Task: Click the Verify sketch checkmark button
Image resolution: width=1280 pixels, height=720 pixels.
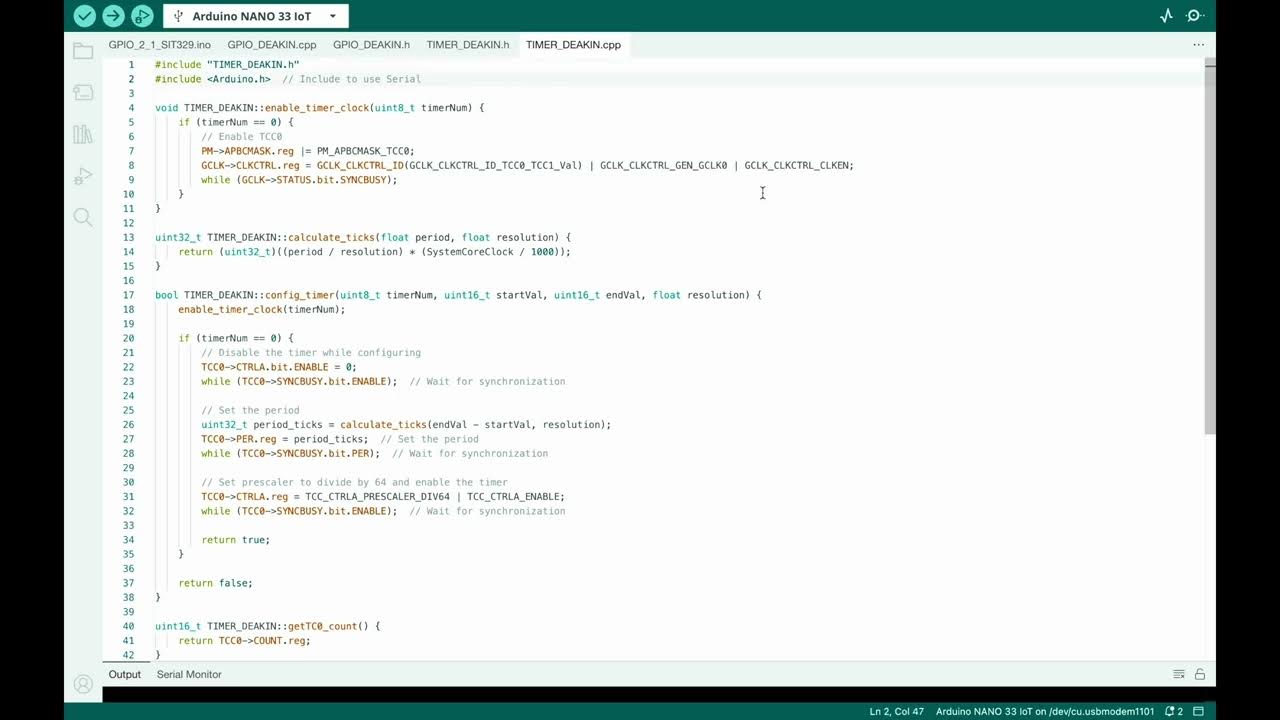Action: coord(85,16)
